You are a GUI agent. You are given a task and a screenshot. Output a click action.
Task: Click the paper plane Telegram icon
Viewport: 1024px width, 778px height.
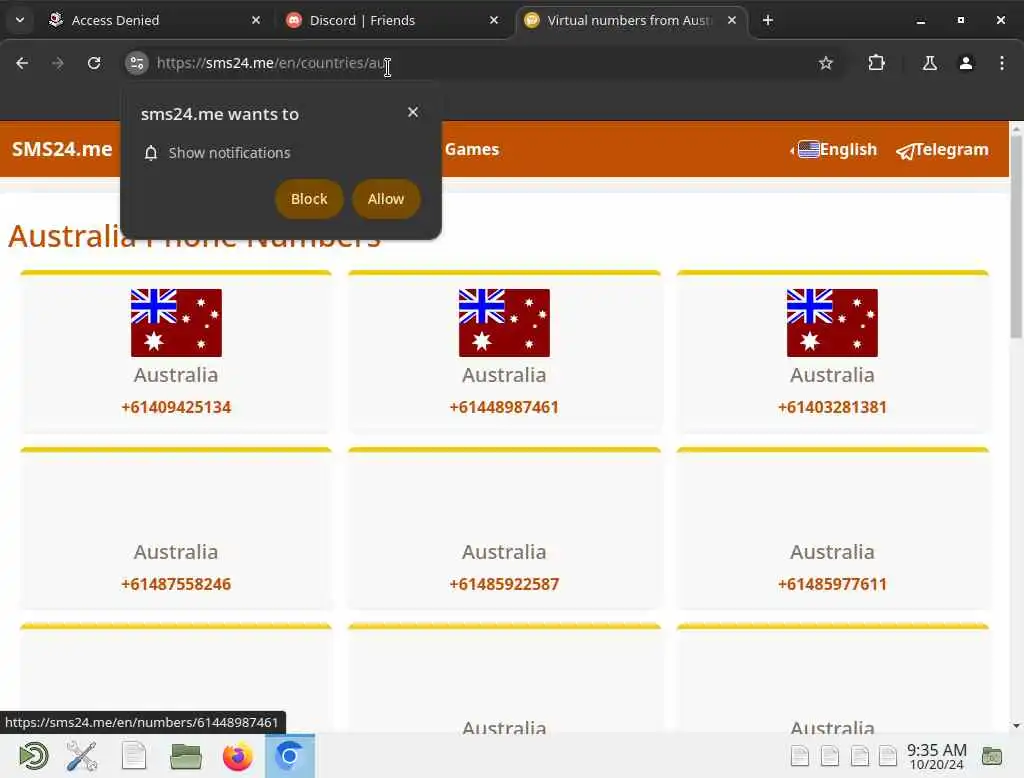(905, 152)
